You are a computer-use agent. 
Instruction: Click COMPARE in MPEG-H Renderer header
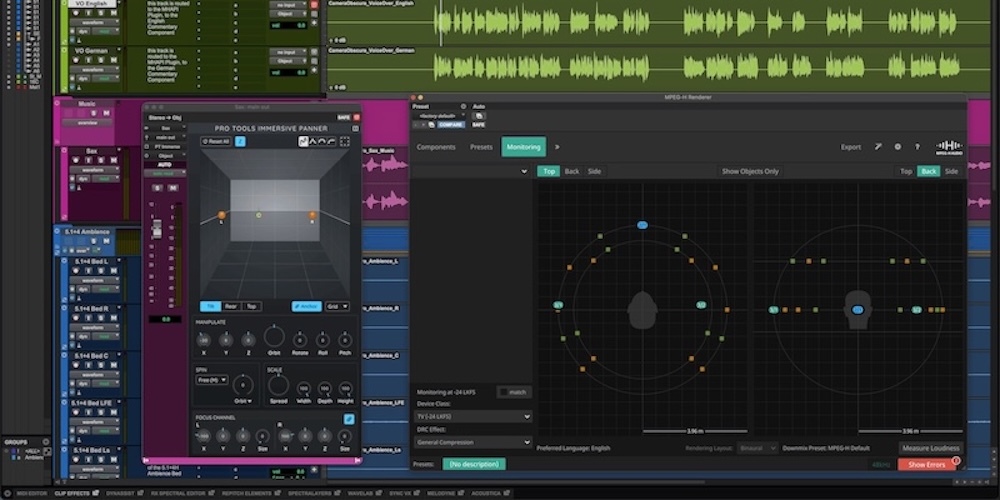[451, 125]
